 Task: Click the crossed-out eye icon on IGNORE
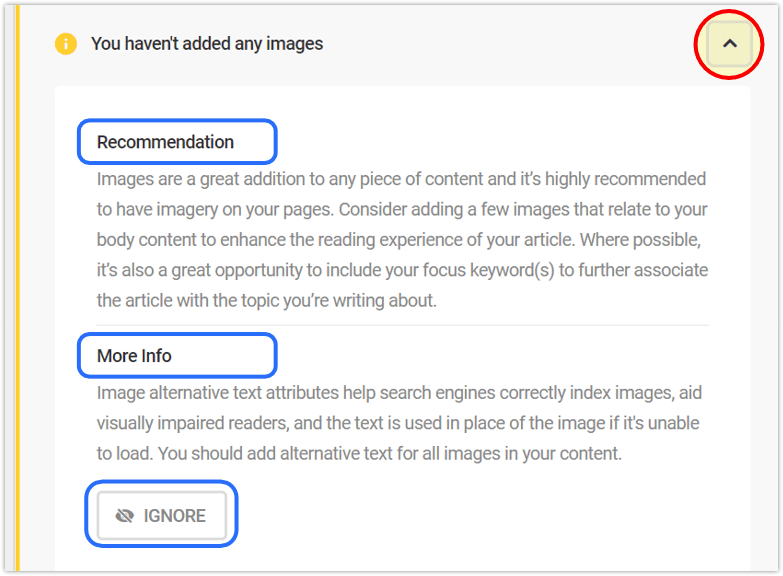(x=125, y=516)
